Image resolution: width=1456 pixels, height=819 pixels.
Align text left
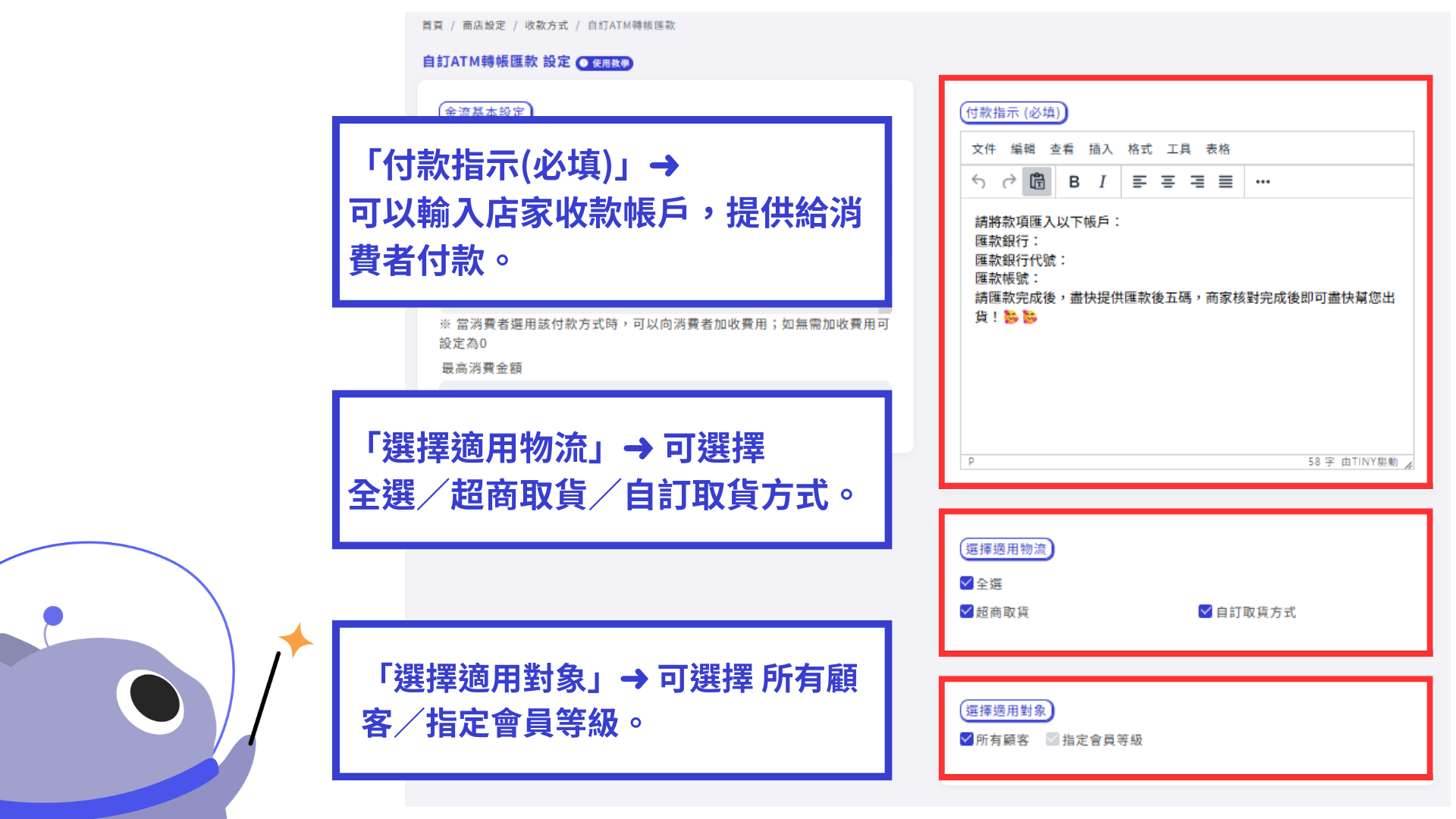pos(1139,182)
